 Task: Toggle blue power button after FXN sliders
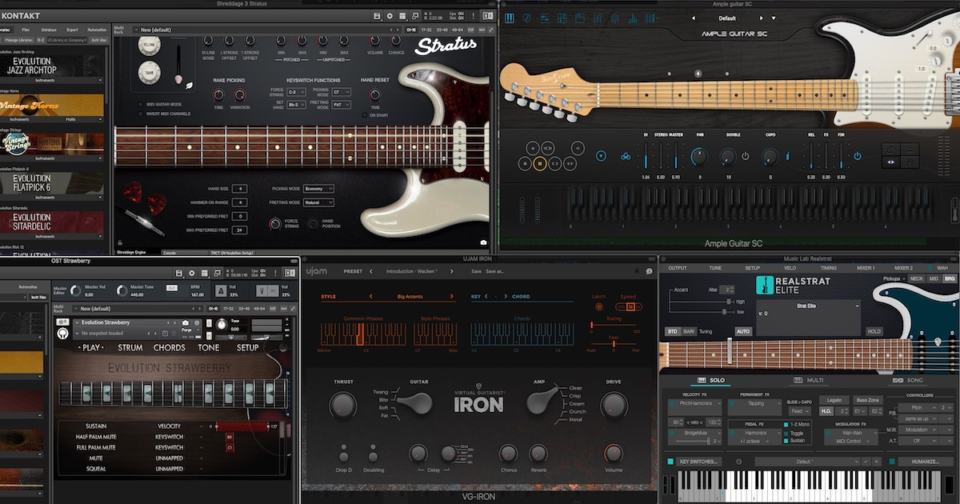(x=858, y=156)
